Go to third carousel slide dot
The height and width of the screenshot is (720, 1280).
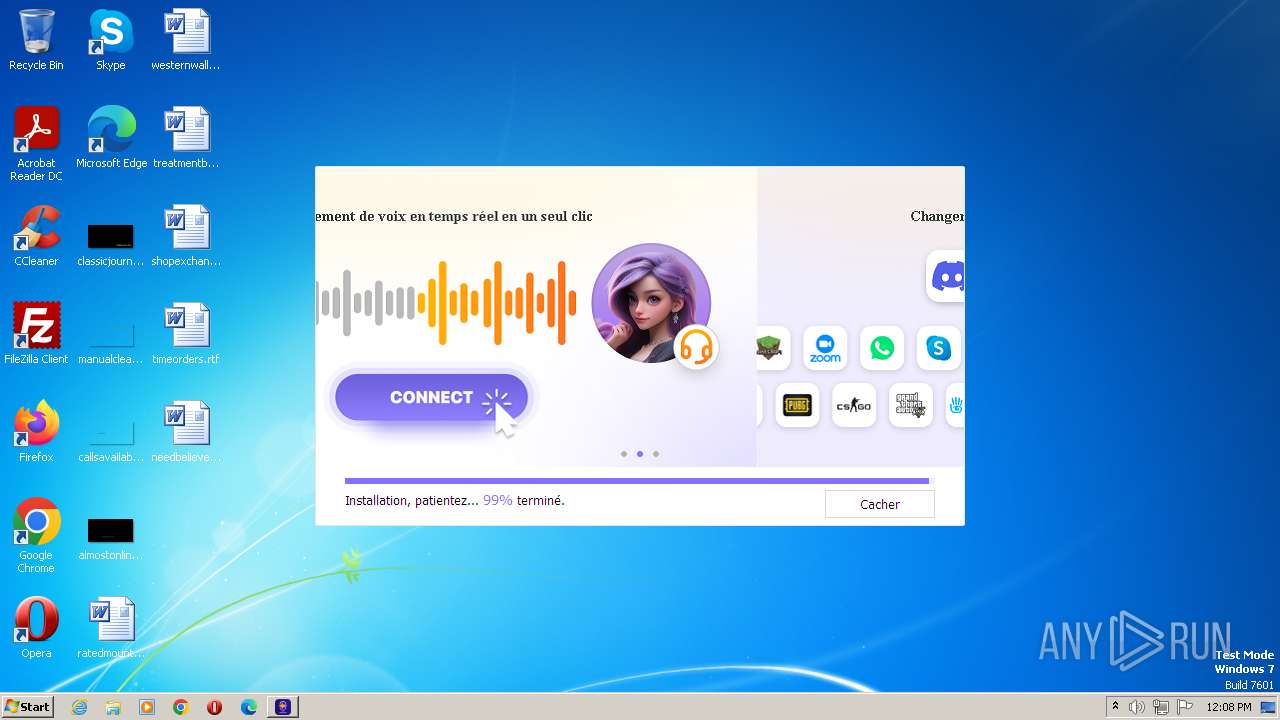tap(656, 454)
